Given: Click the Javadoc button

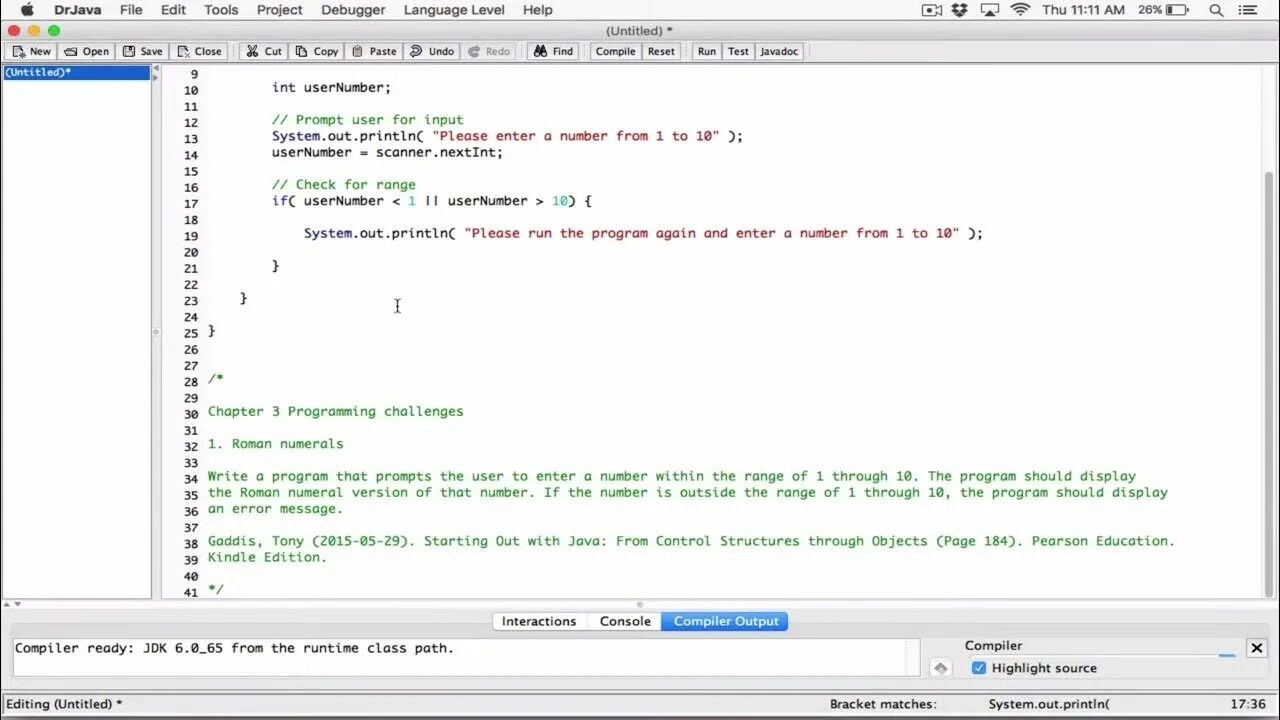Looking at the screenshot, I should pyautogui.click(x=779, y=51).
